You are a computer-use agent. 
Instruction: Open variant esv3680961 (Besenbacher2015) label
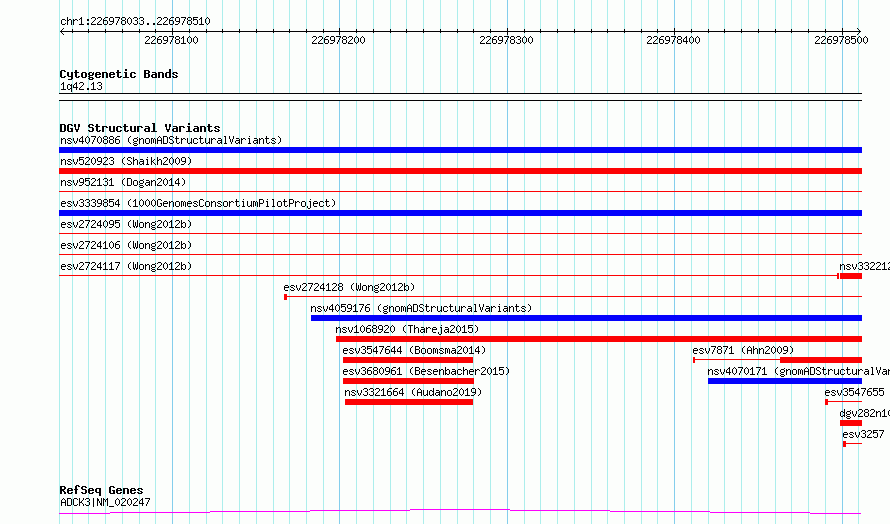tap(426, 371)
